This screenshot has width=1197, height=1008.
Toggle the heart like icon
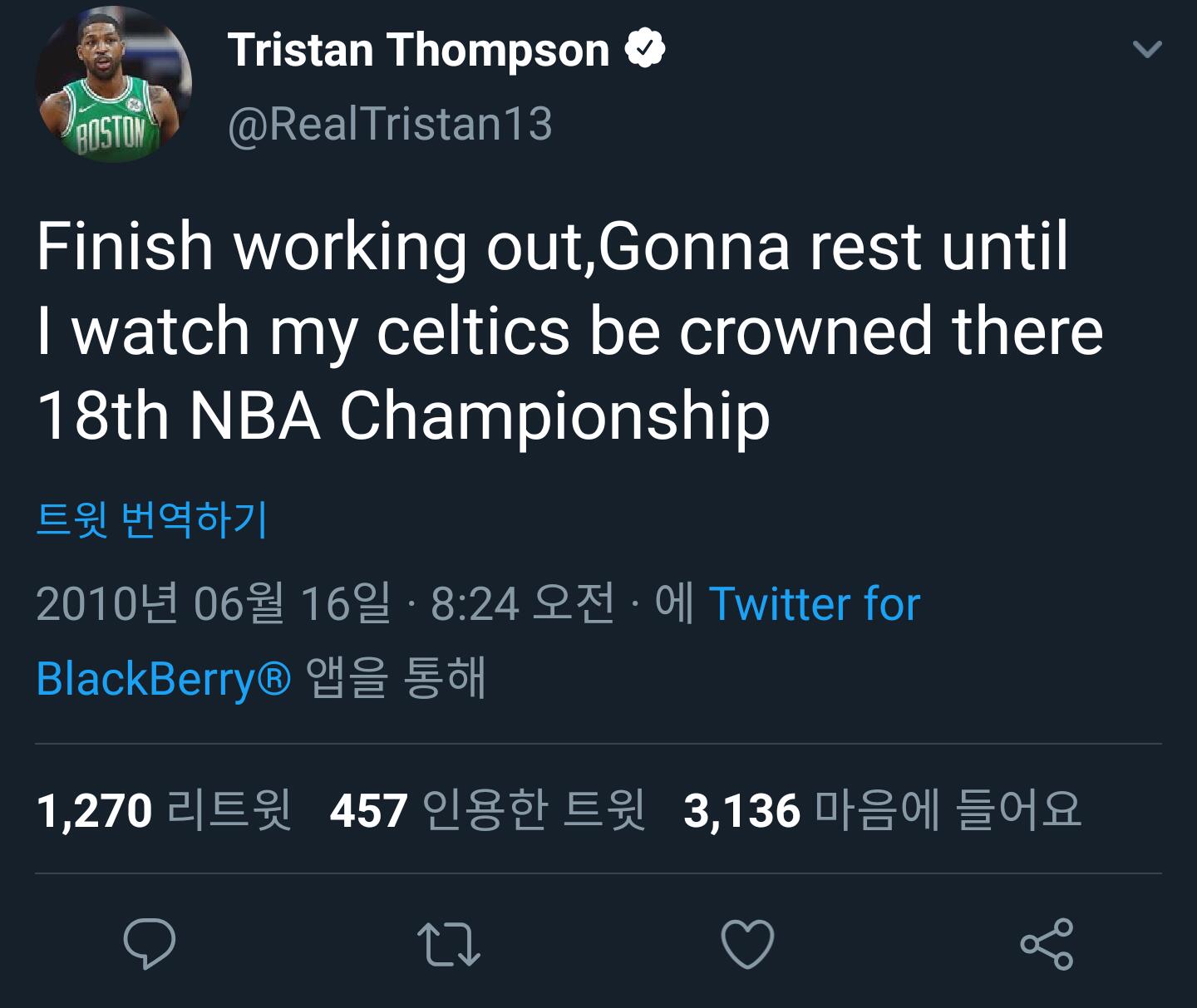point(747,944)
